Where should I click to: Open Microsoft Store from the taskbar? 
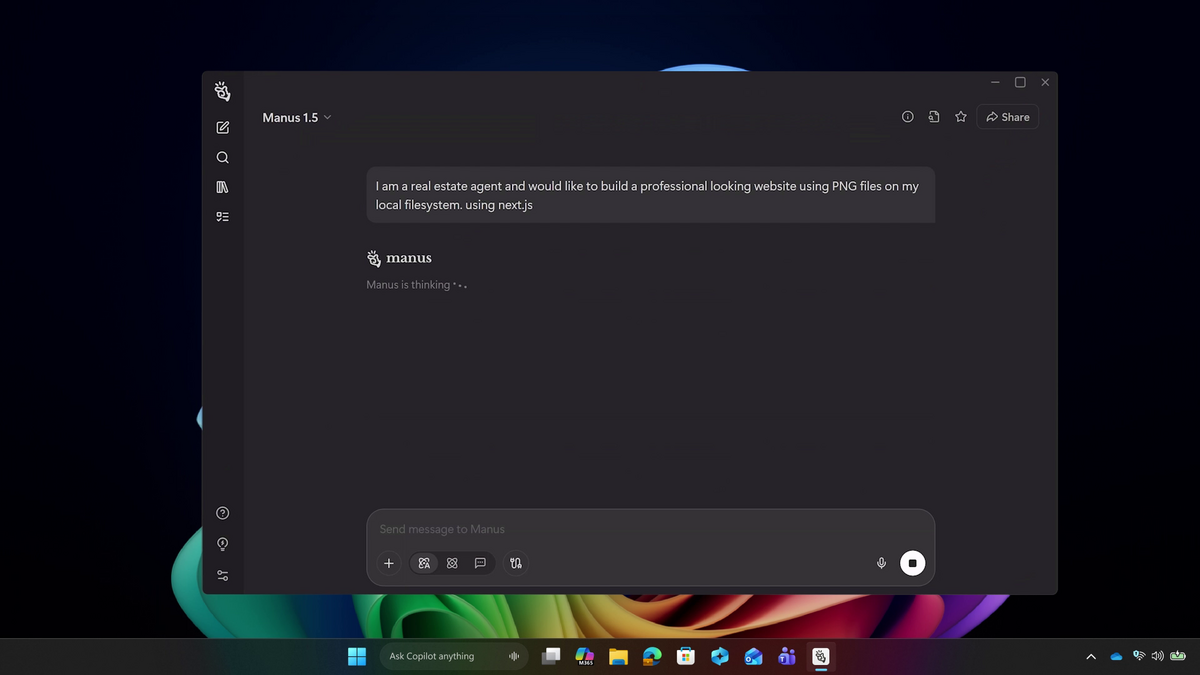pyautogui.click(x=686, y=656)
